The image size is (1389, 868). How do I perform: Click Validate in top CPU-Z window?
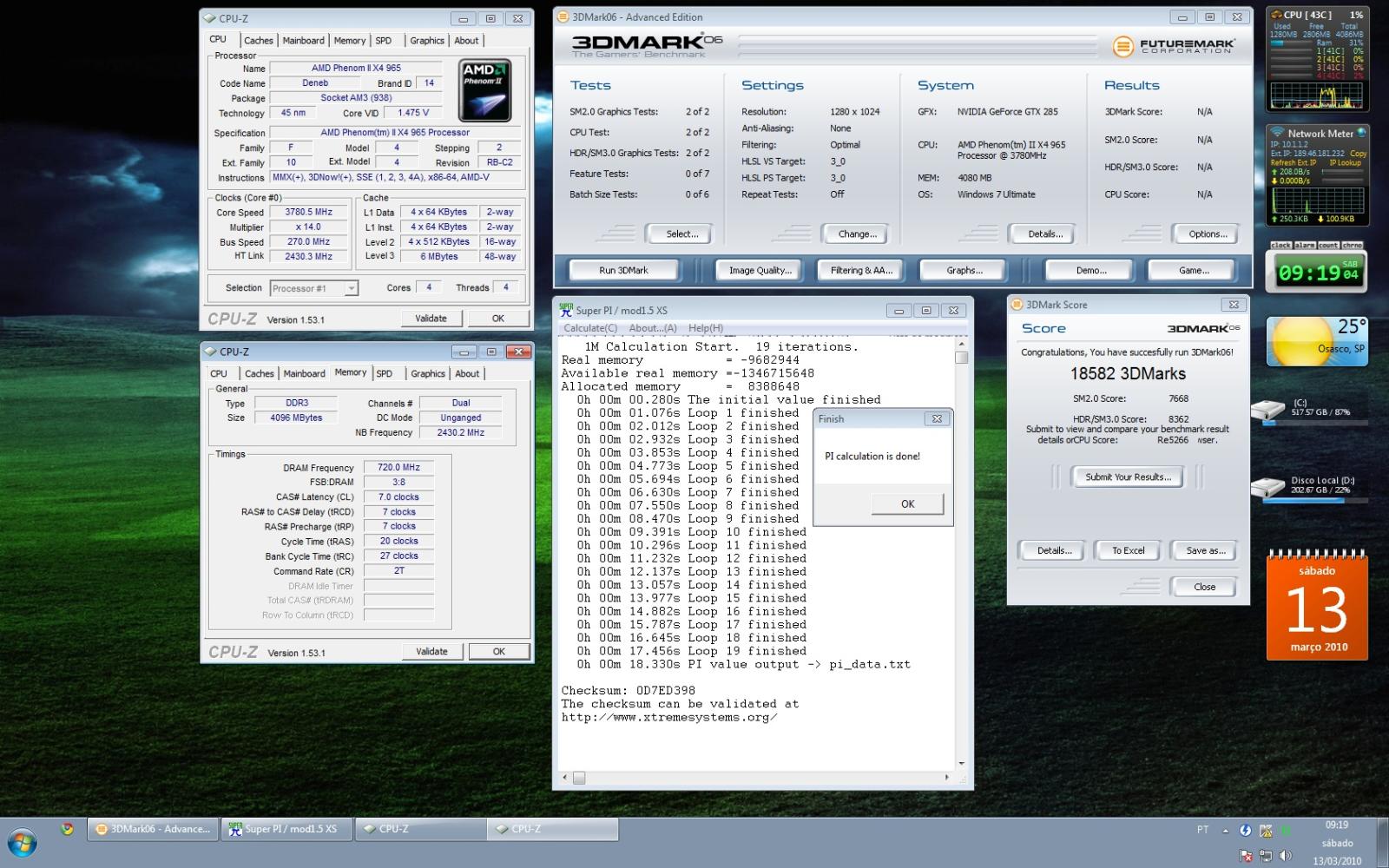[431, 319]
